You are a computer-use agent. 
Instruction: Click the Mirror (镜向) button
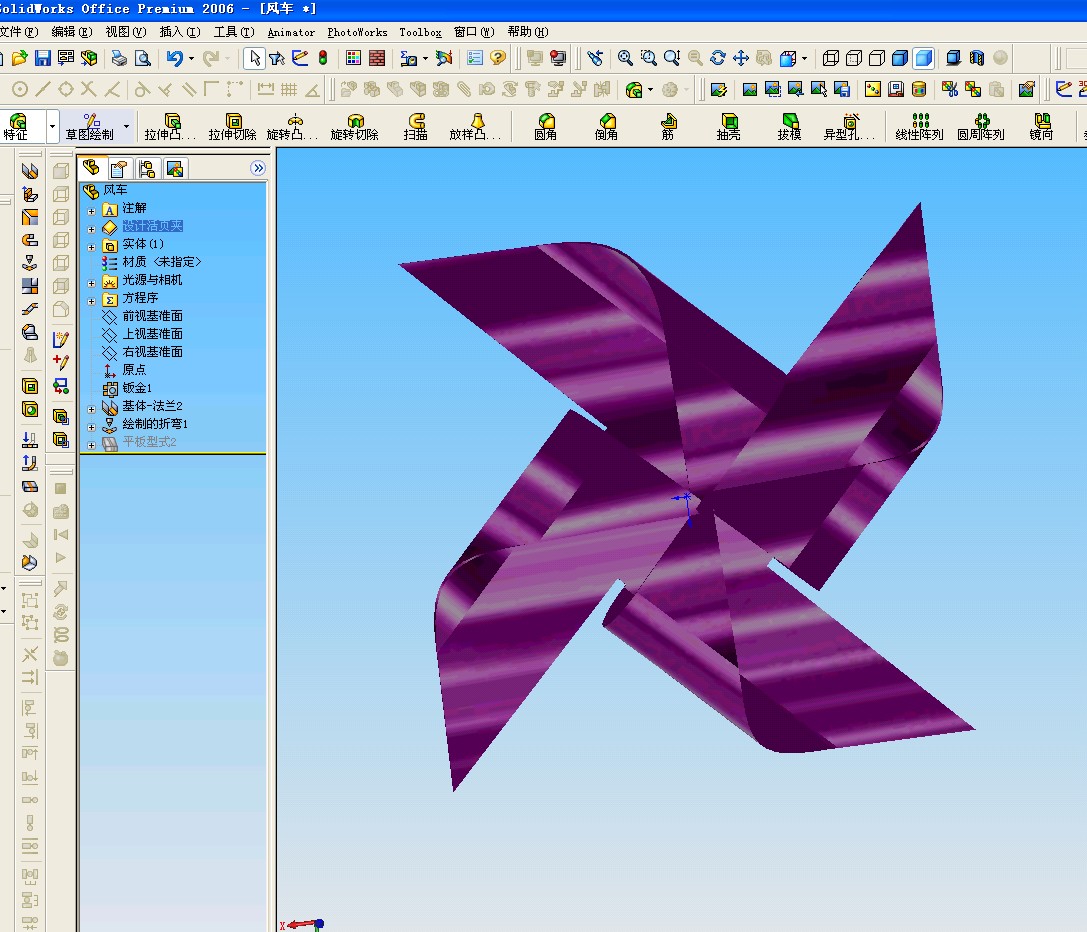[1041, 127]
